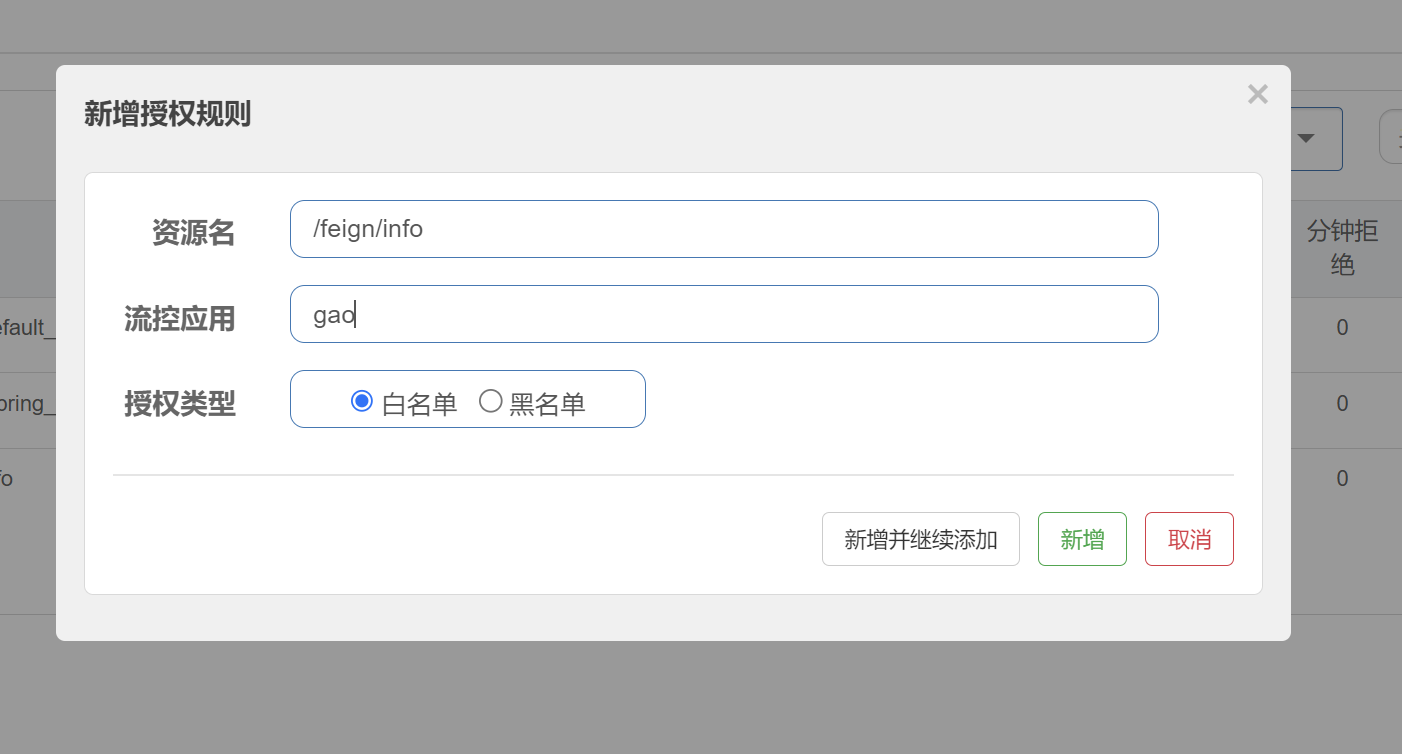
Task: Focus the 流控应用 input containing gao
Action: (724, 314)
